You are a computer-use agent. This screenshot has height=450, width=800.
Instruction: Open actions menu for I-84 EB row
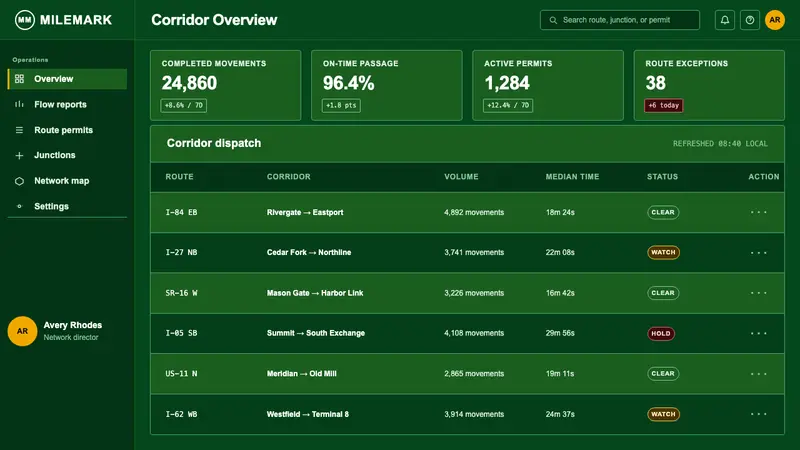(x=759, y=212)
